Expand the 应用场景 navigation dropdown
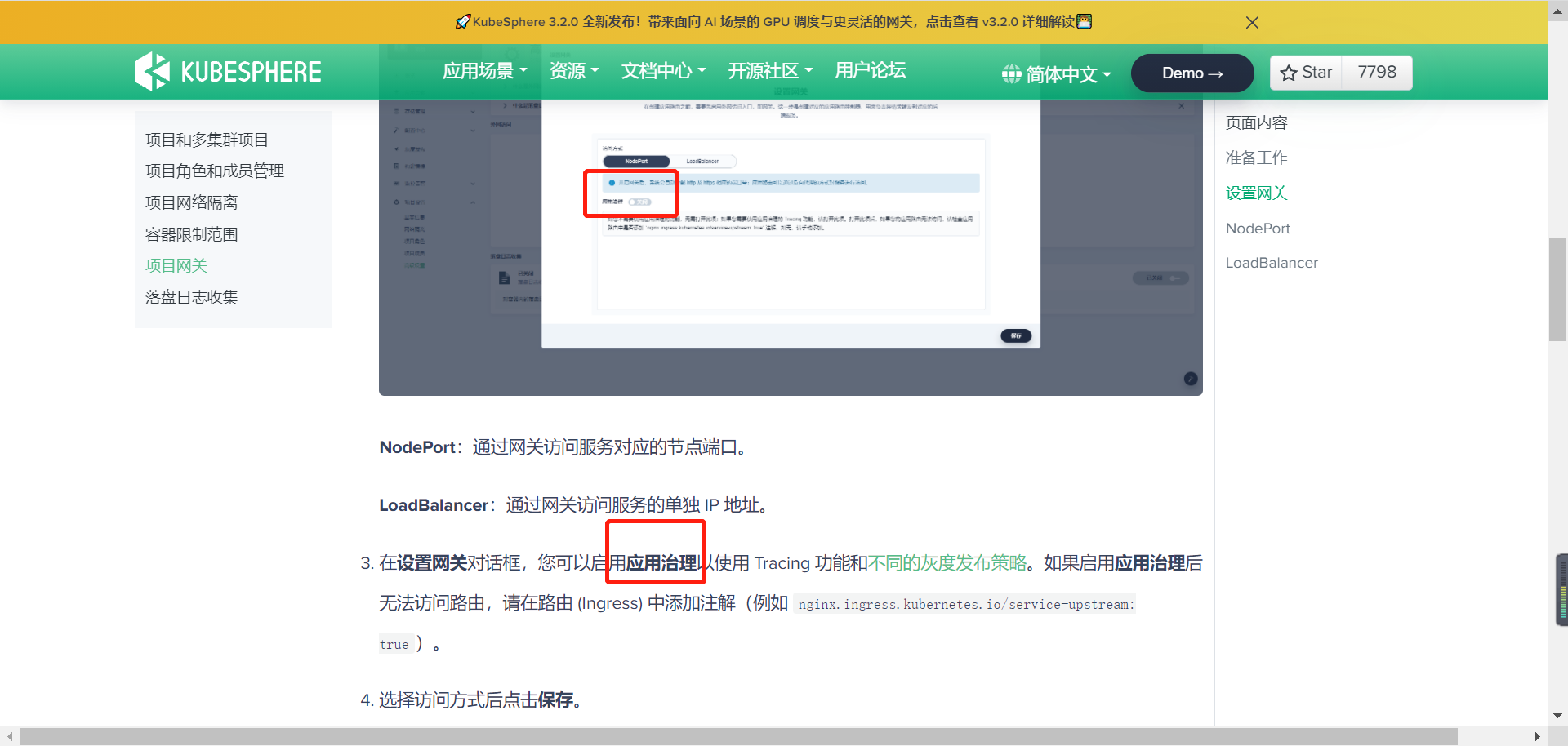Viewport: 1568px width, 746px height. [484, 71]
